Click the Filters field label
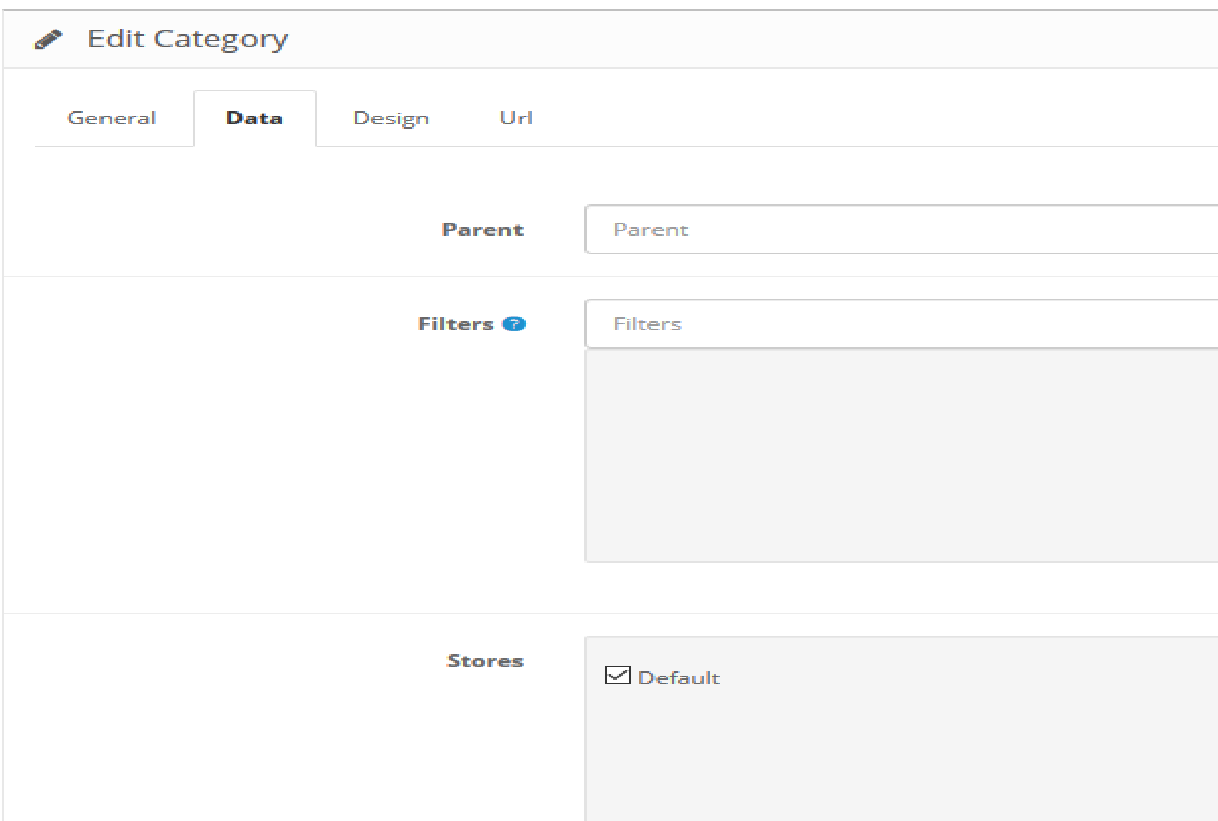The image size is (1218, 821). pyautogui.click(x=456, y=324)
